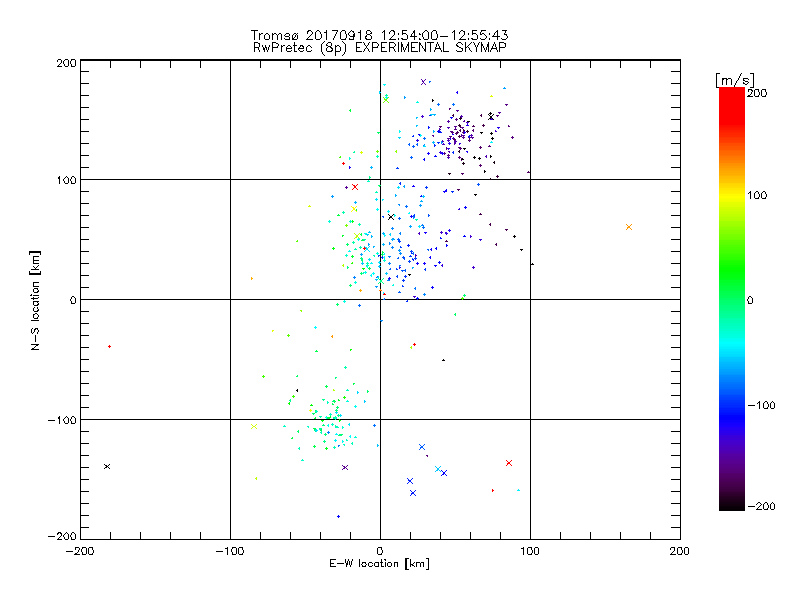Screen dimensions: 800x600
Task: Click the N-S axis tick label '-100'
Action: click(62, 420)
